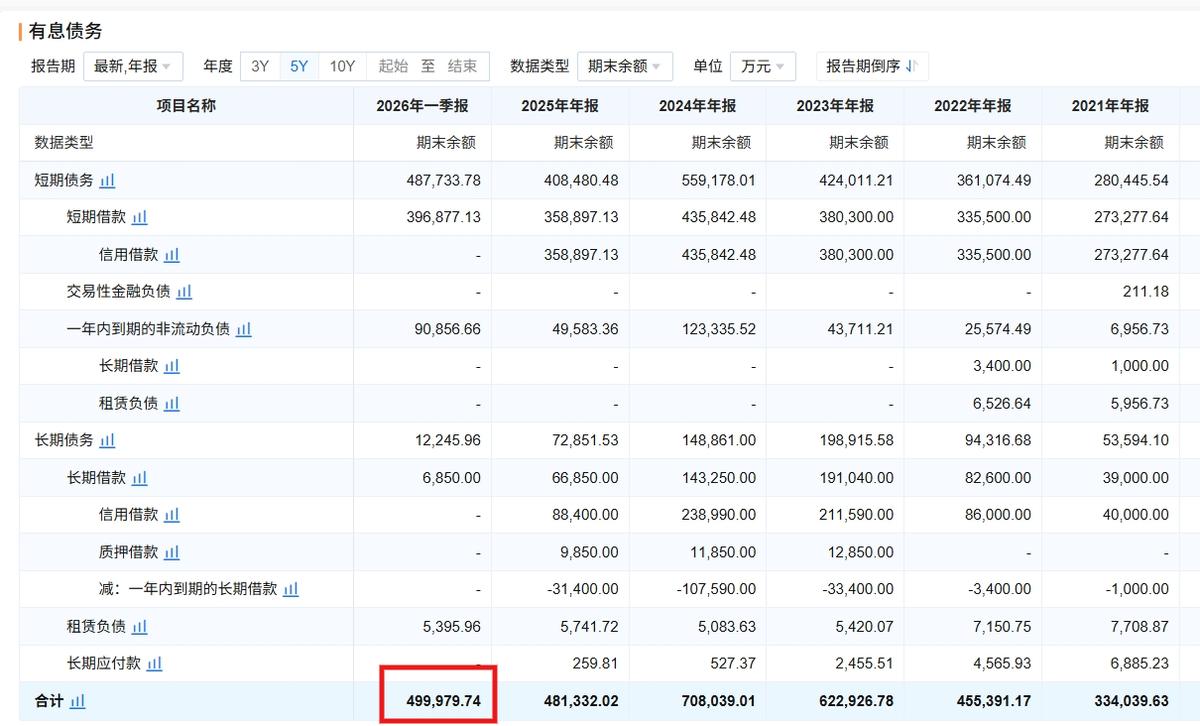Click the 2022年年报 column header
This screenshot has height=726, width=1200.
point(972,106)
